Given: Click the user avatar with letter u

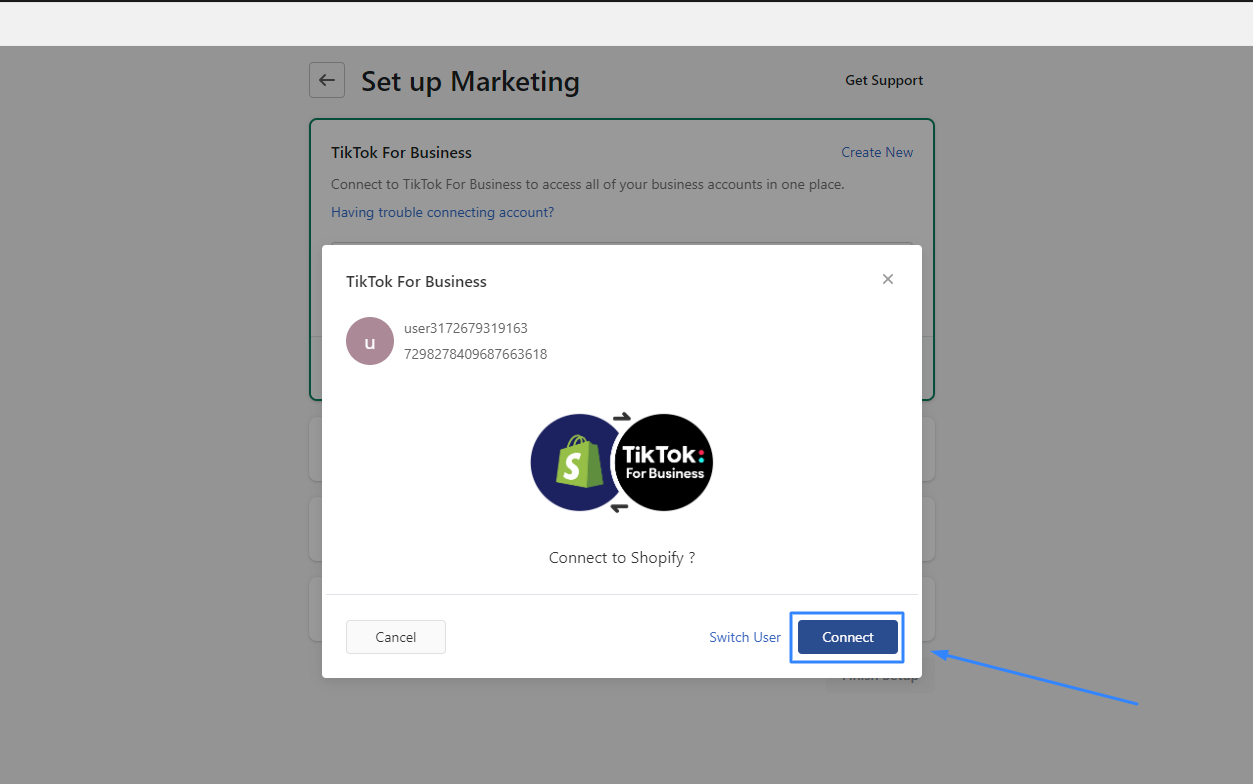Looking at the screenshot, I should pyautogui.click(x=370, y=341).
